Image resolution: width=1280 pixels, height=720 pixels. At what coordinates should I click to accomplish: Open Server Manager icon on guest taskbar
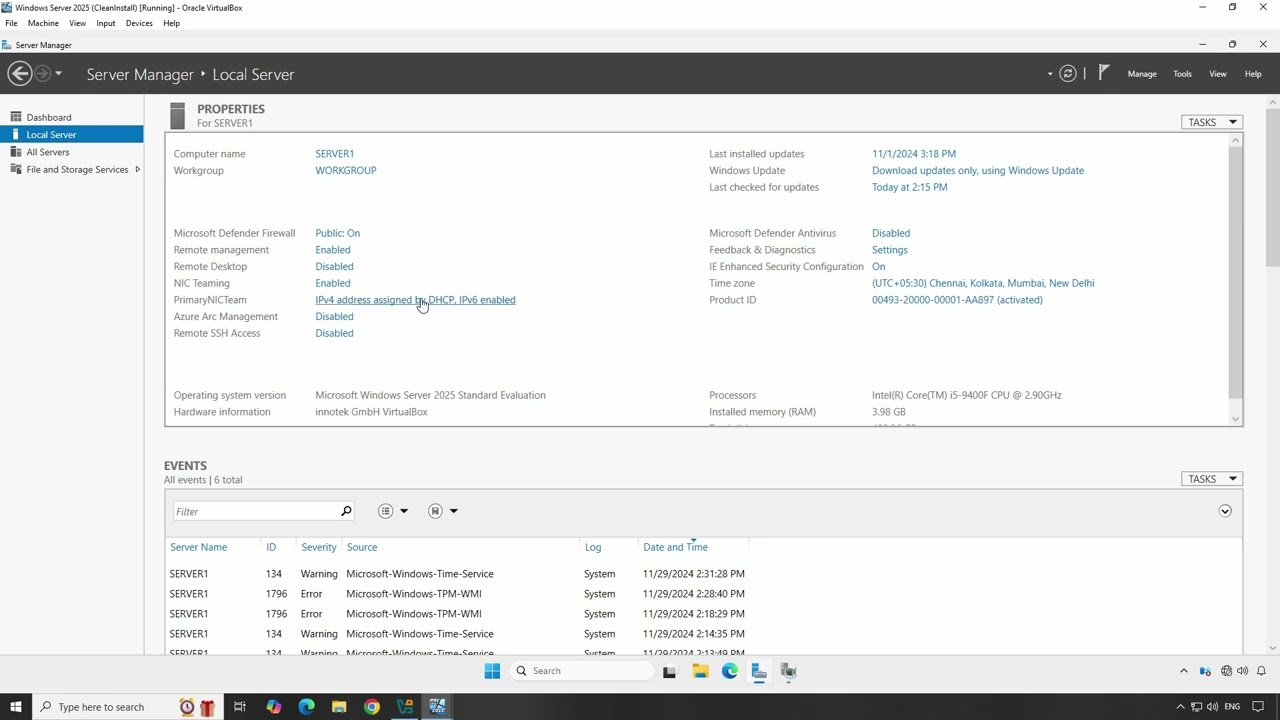[x=759, y=671]
